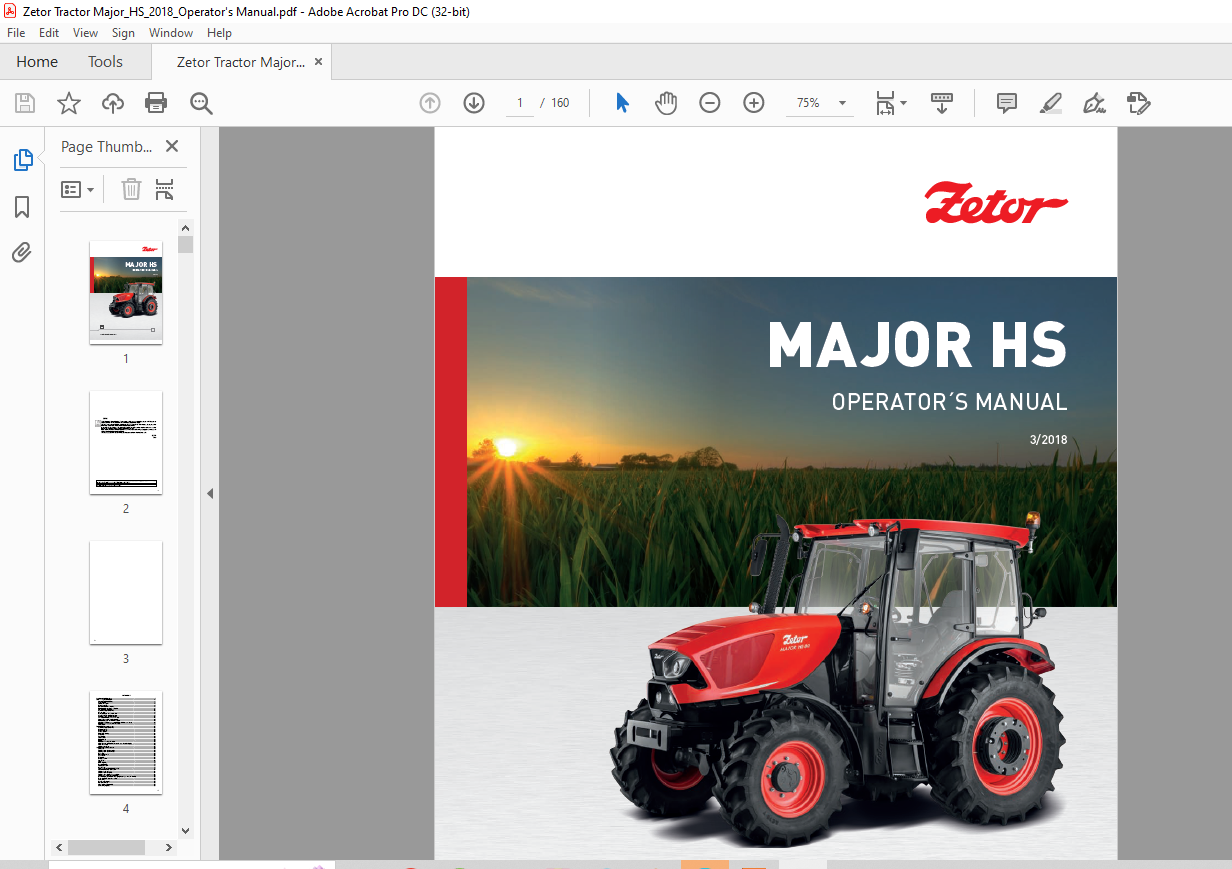Go to next page arrow
This screenshot has height=869, width=1232.
[474, 103]
